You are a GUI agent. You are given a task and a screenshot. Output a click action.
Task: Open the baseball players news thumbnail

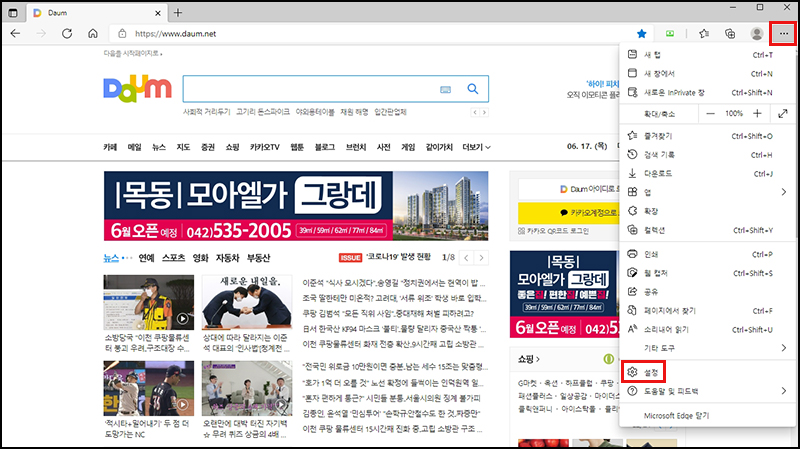148,388
